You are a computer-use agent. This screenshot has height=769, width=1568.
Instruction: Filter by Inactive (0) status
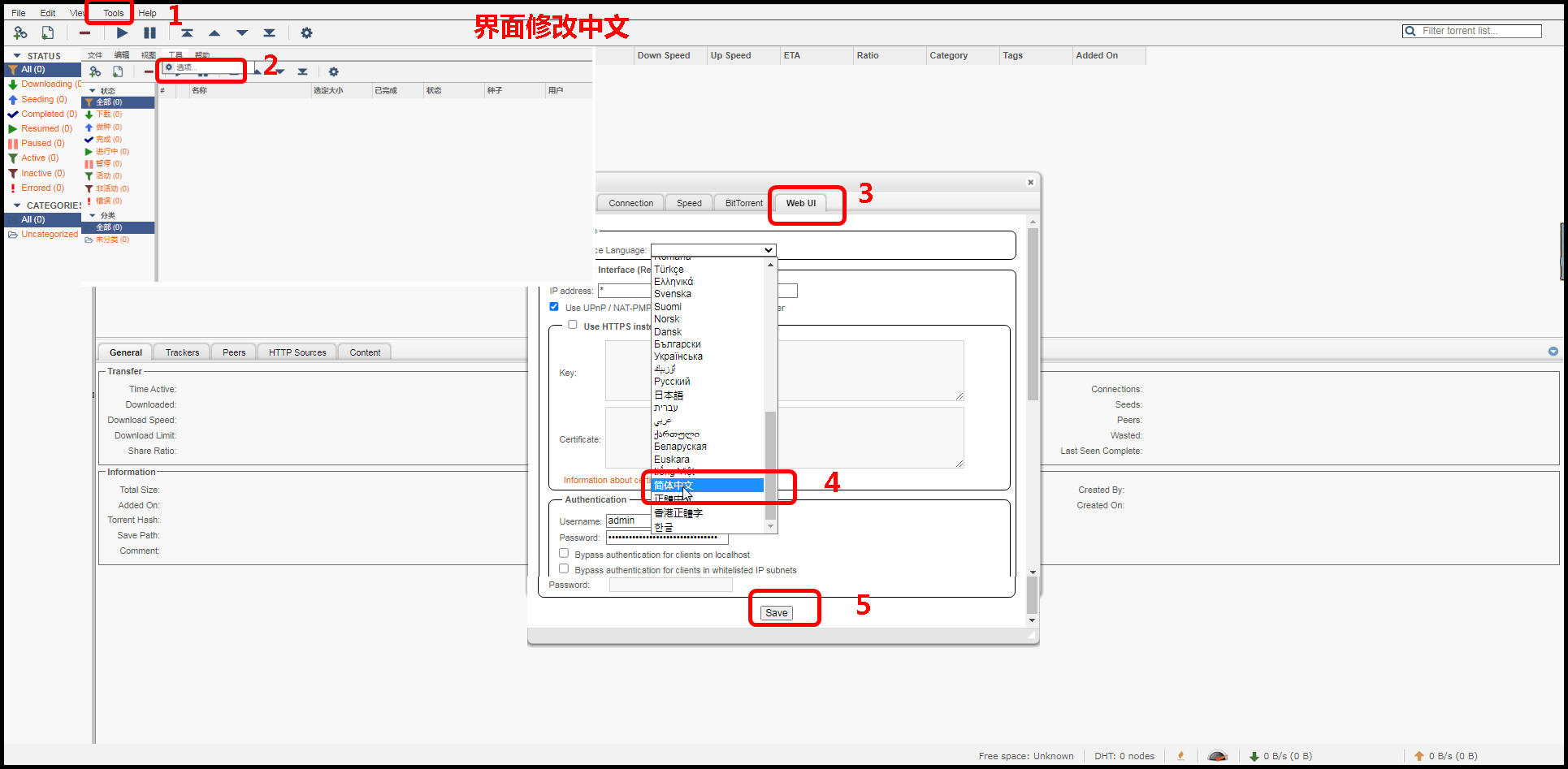tap(37, 173)
